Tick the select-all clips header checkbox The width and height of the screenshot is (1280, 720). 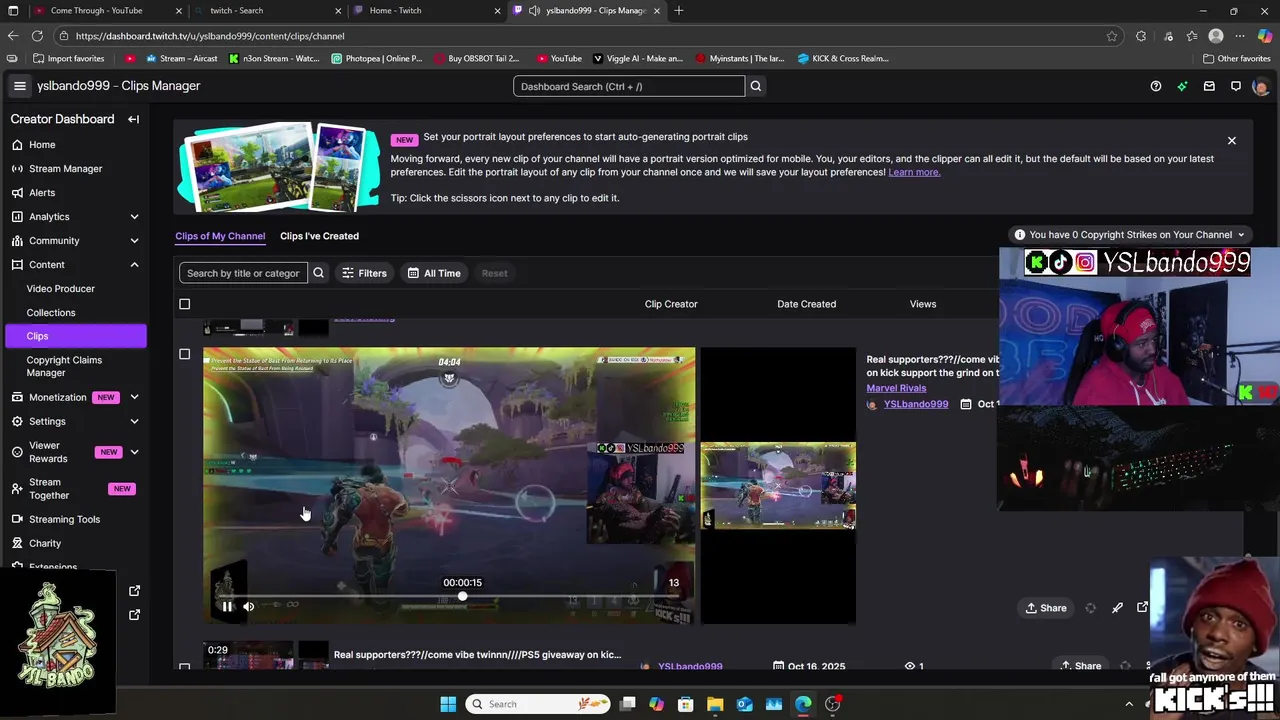pyautogui.click(x=184, y=304)
